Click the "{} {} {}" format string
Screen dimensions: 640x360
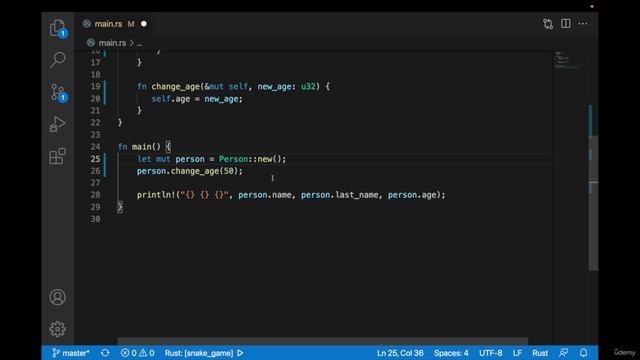point(204,195)
